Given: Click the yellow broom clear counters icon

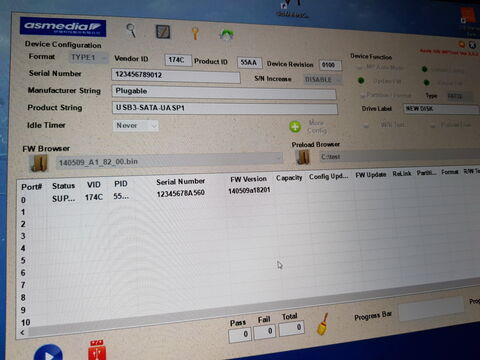Looking at the screenshot, I should coord(323,324).
